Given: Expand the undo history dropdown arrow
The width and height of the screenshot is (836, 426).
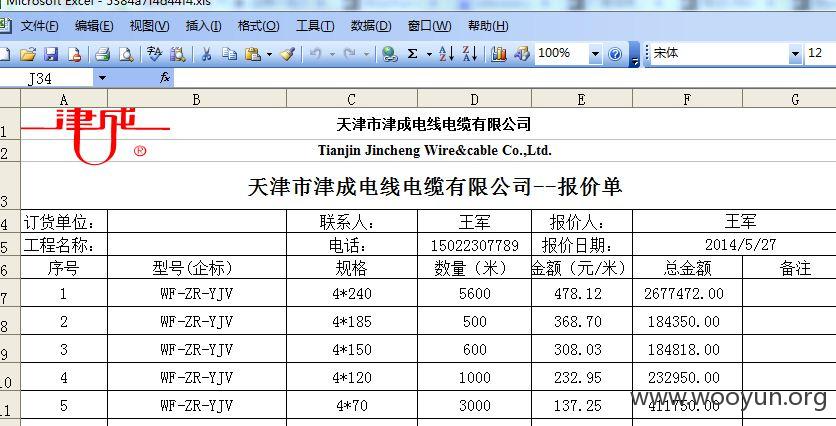Looking at the screenshot, I should click(x=332, y=54).
